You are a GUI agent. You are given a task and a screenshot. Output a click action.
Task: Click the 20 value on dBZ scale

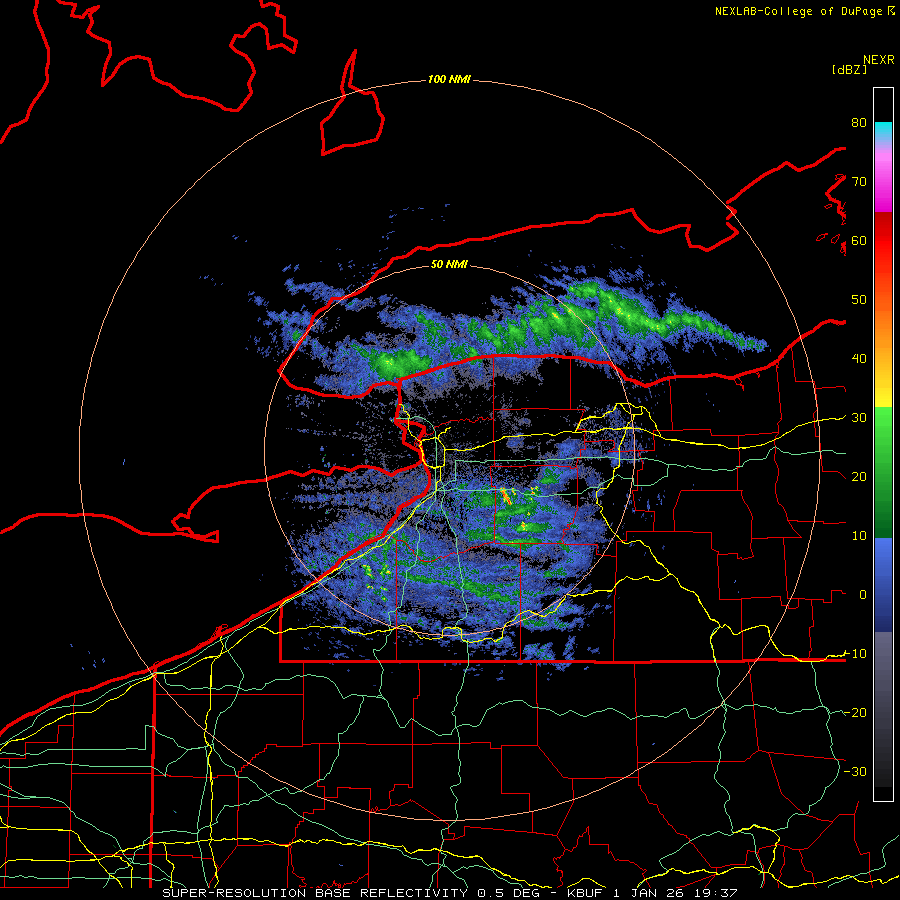(859, 476)
